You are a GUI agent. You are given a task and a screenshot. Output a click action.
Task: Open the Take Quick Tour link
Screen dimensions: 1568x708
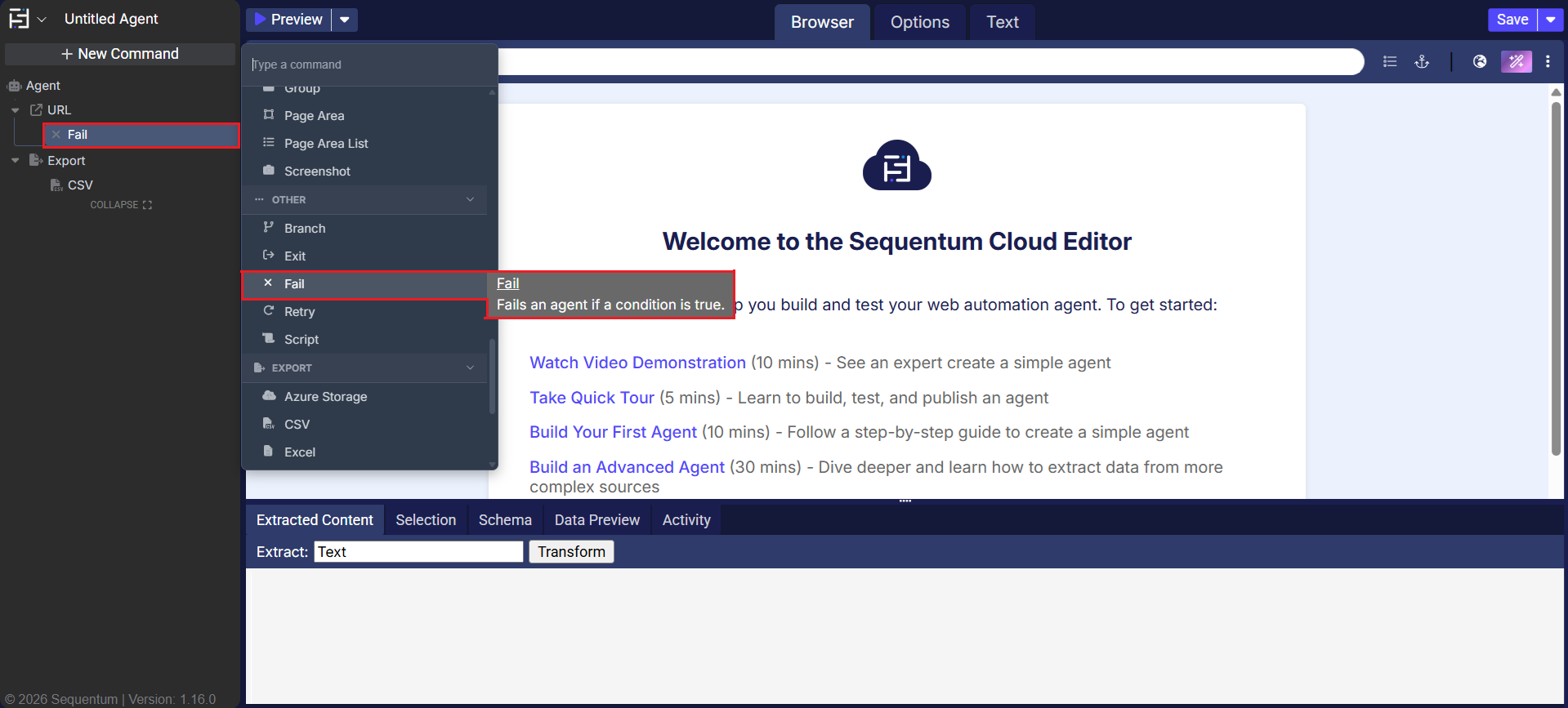(x=592, y=398)
